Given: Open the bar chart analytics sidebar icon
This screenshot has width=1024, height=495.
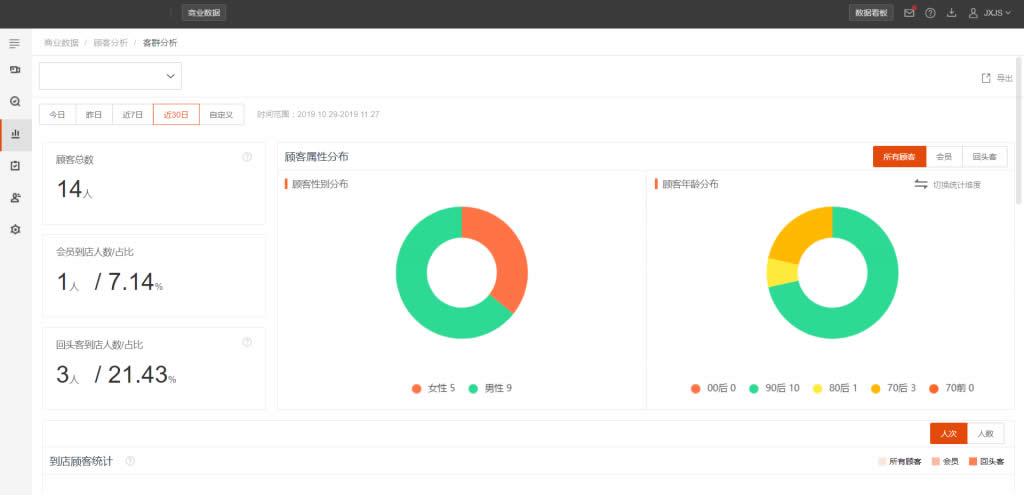Looking at the screenshot, I should [x=15, y=133].
